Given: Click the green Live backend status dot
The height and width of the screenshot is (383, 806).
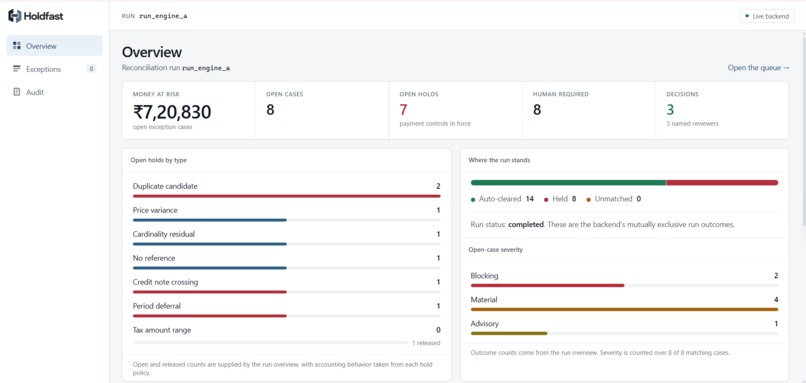Looking at the screenshot, I should (x=747, y=16).
